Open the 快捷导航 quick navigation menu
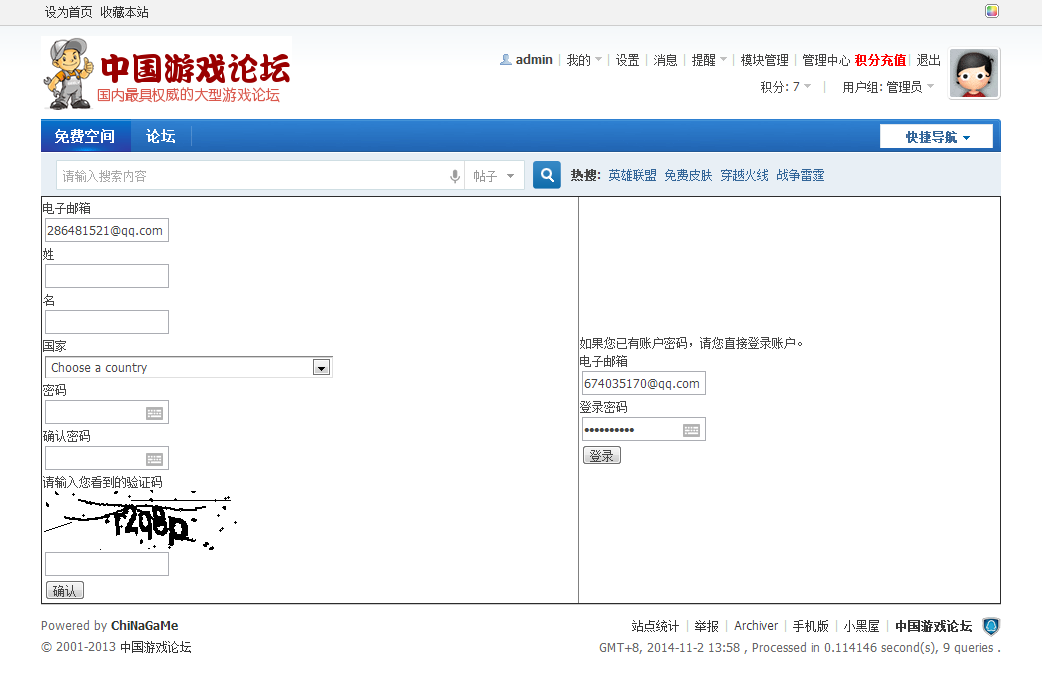This screenshot has height=680, width=1042. tap(935, 135)
